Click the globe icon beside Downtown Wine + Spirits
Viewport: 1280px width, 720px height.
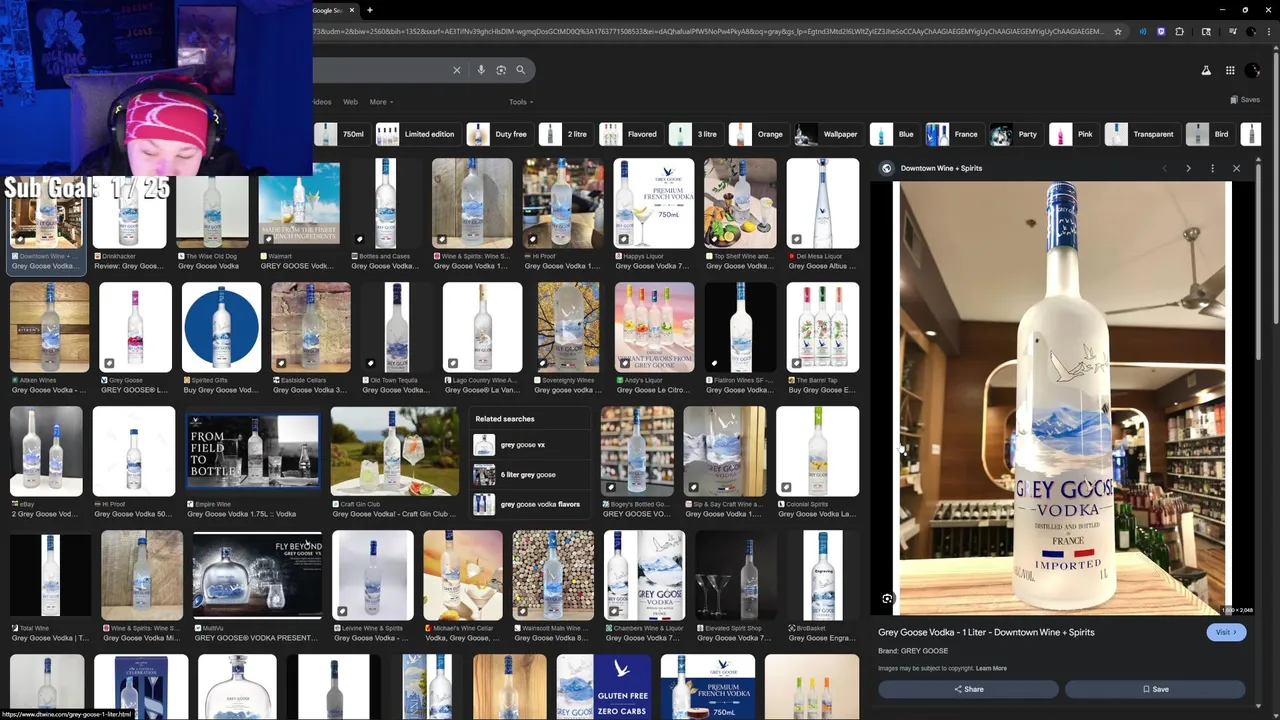click(x=886, y=168)
